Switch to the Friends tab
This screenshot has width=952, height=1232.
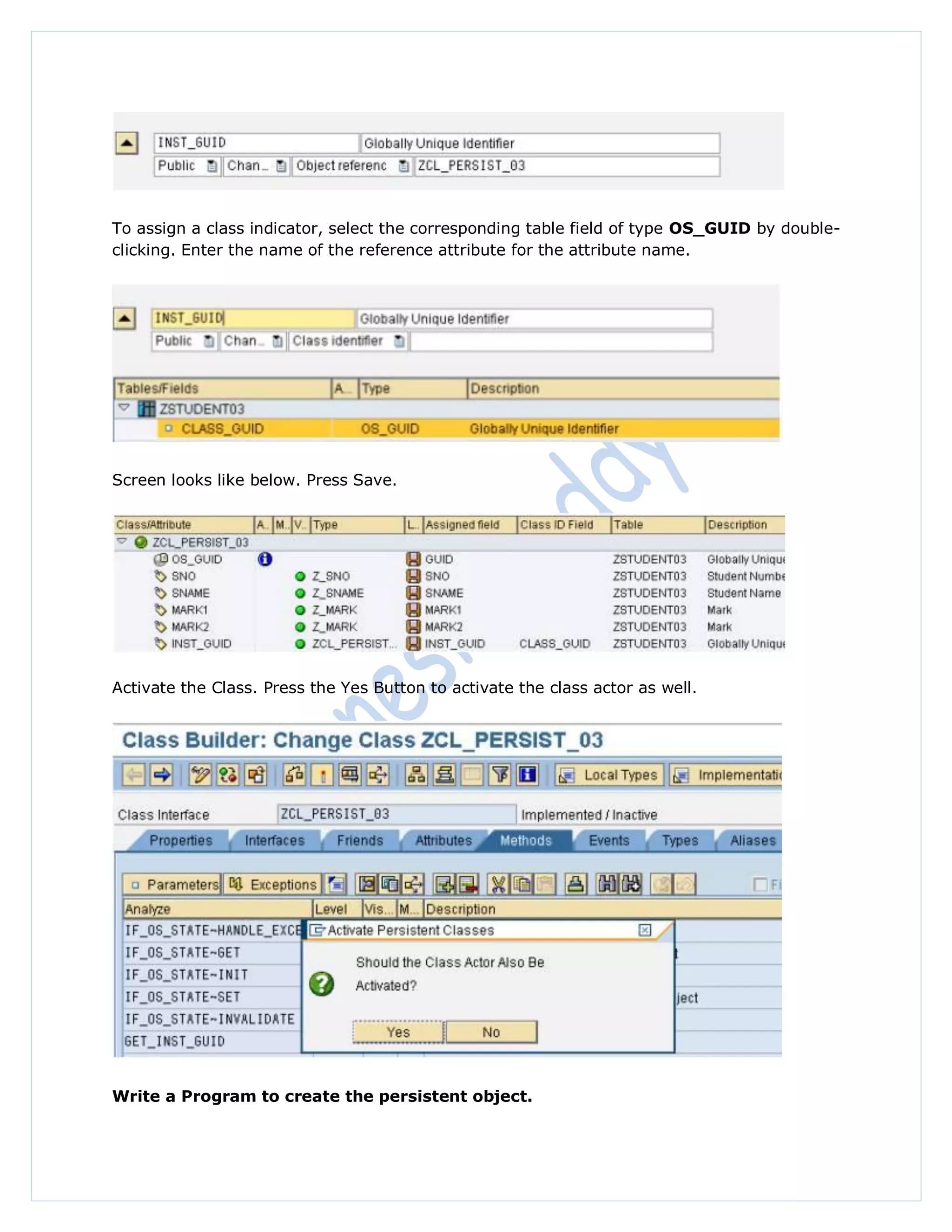(360, 840)
